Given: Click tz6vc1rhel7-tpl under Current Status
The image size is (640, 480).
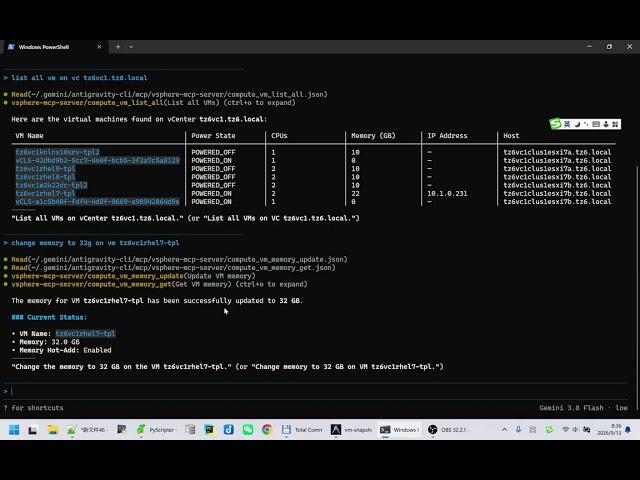Looking at the screenshot, I should (x=85, y=333).
